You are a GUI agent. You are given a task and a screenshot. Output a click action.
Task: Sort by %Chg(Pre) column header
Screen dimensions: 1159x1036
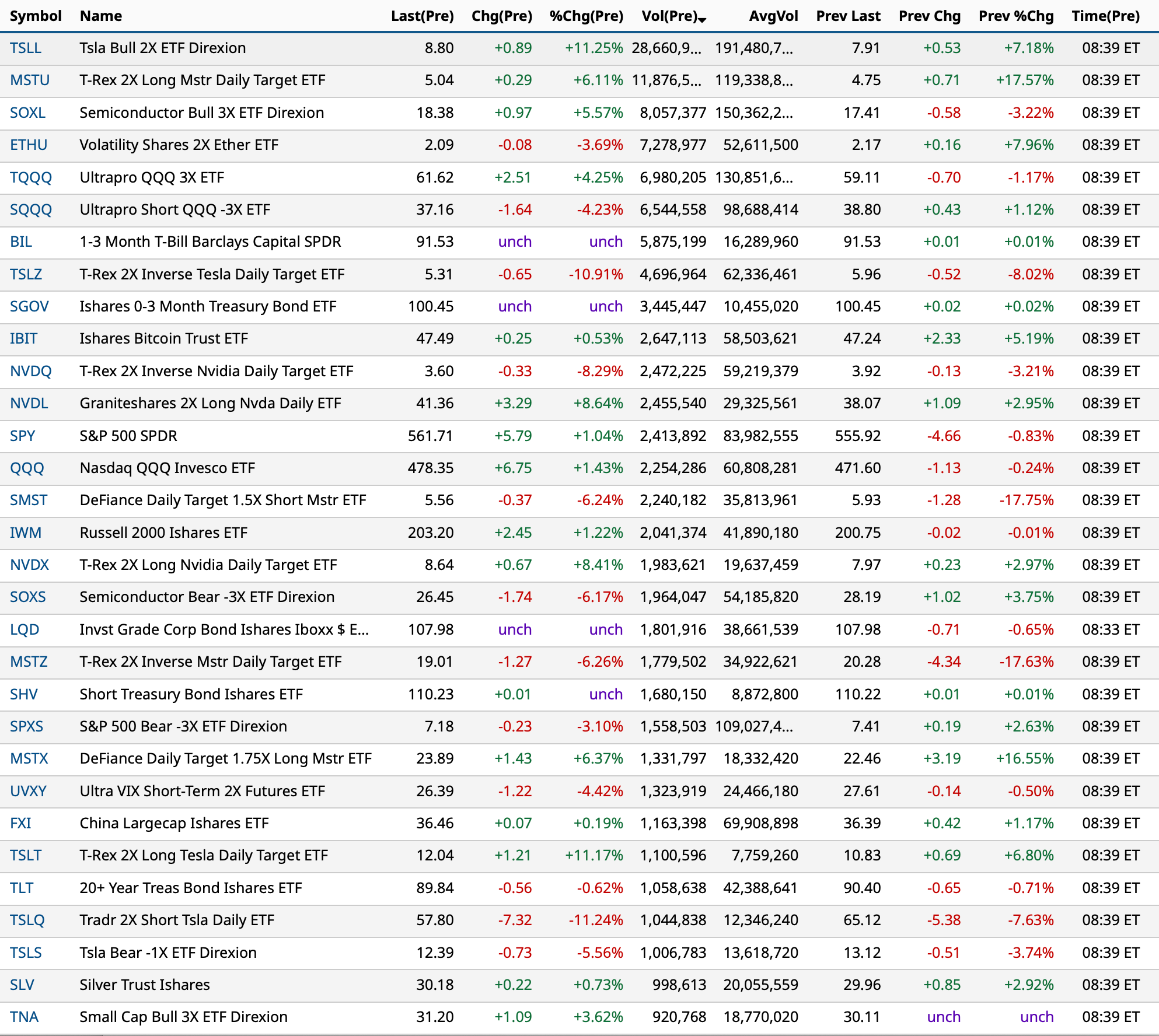(586, 16)
